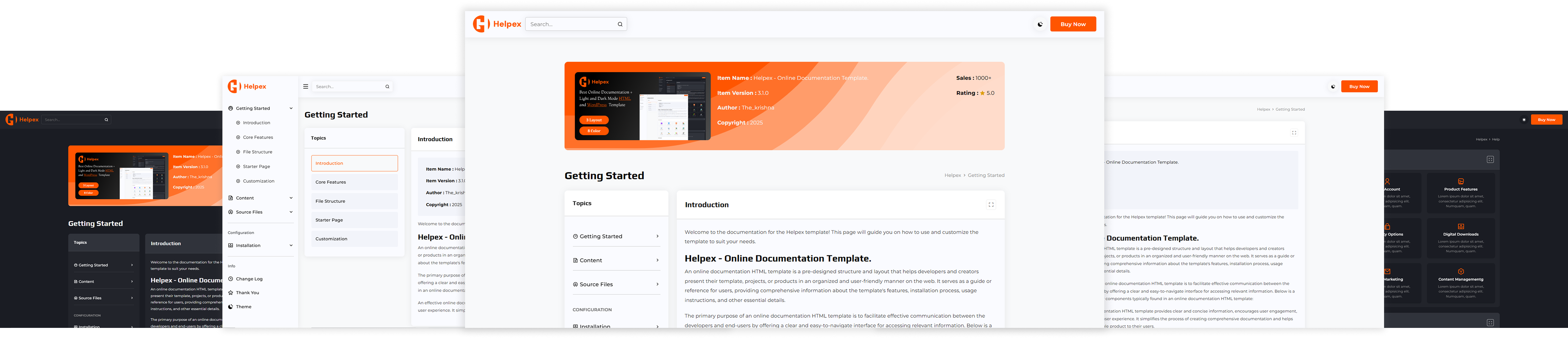The image size is (1568, 339).
Task: Click fullscreen icon in the right light window card
Action: coord(1294,133)
